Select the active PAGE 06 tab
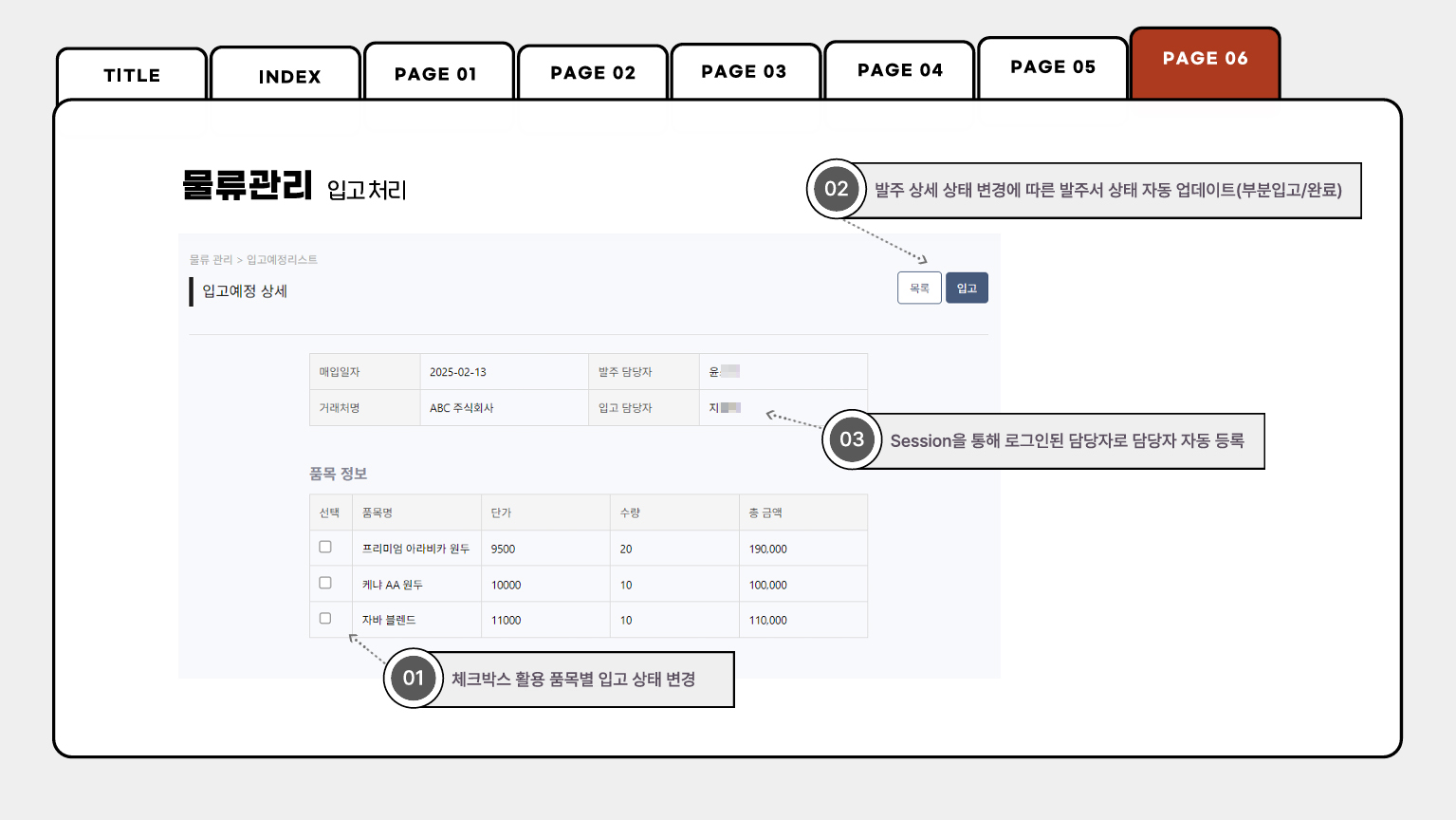 (x=1205, y=59)
